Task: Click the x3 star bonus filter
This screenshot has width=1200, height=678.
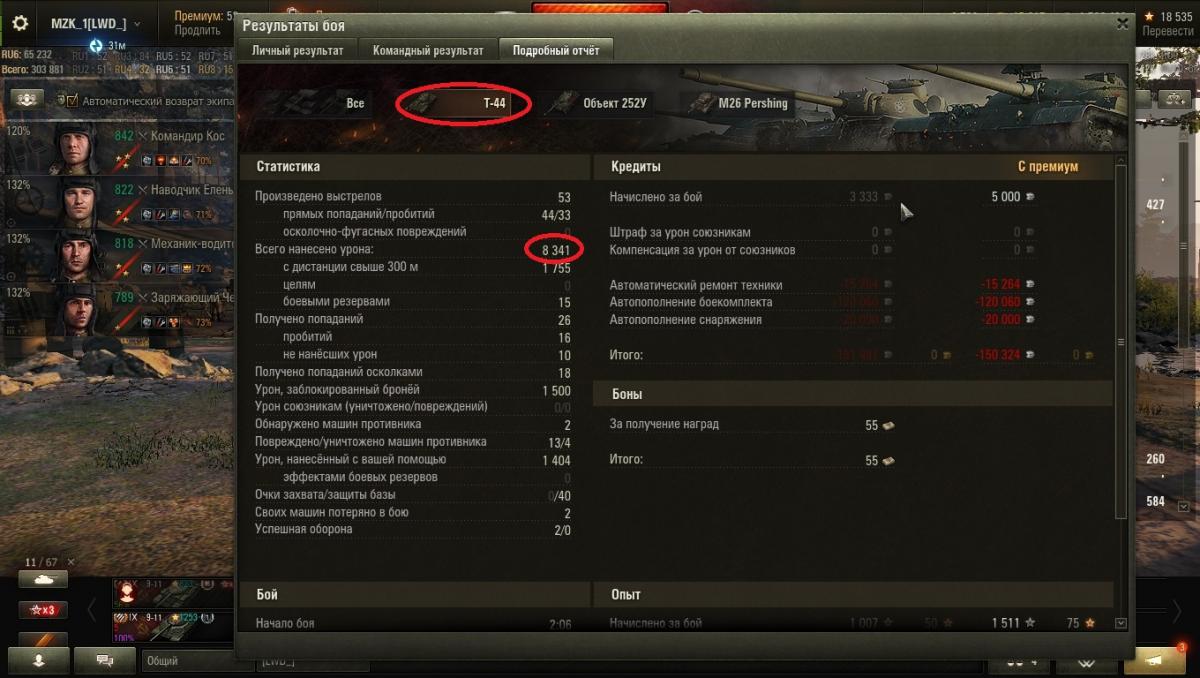Action: click(x=43, y=610)
